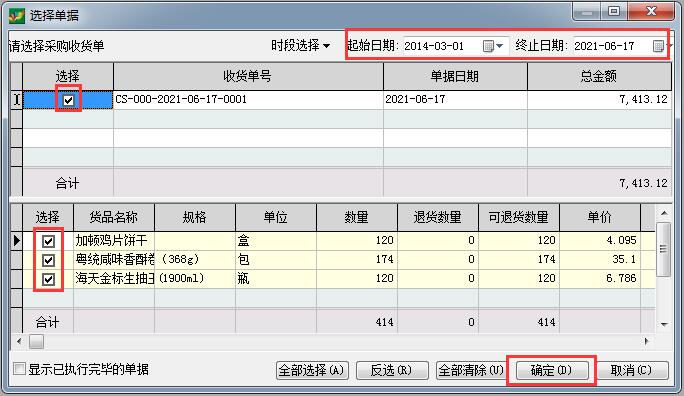Viewport: 684px width, 396px height.
Task: Click the (1900ml) specification cell
Action: pos(195,278)
